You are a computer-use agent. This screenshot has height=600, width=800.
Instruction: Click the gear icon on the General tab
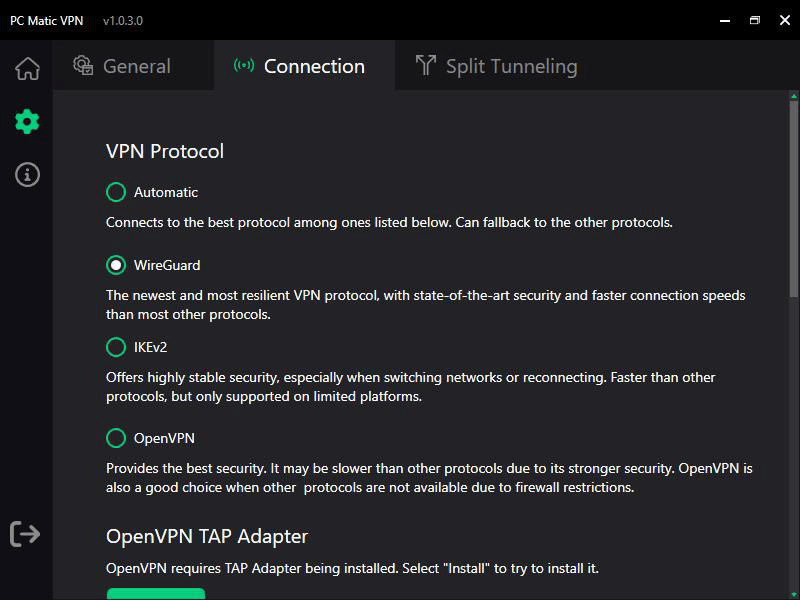point(82,65)
